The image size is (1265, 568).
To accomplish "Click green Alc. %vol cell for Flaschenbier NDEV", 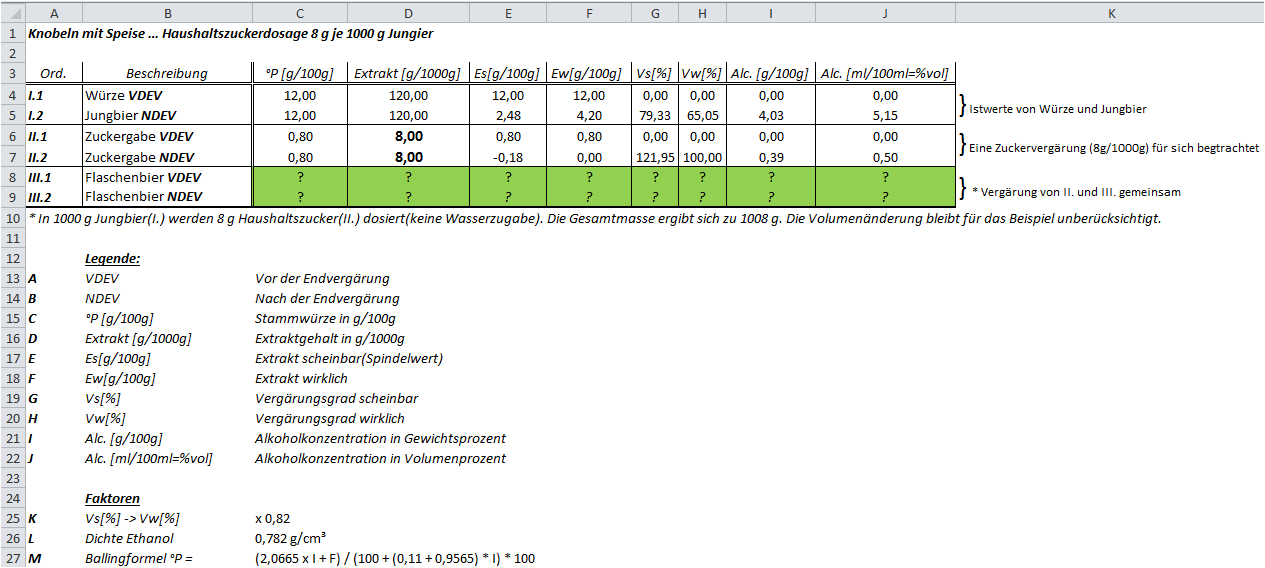I will [x=885, y=197].
